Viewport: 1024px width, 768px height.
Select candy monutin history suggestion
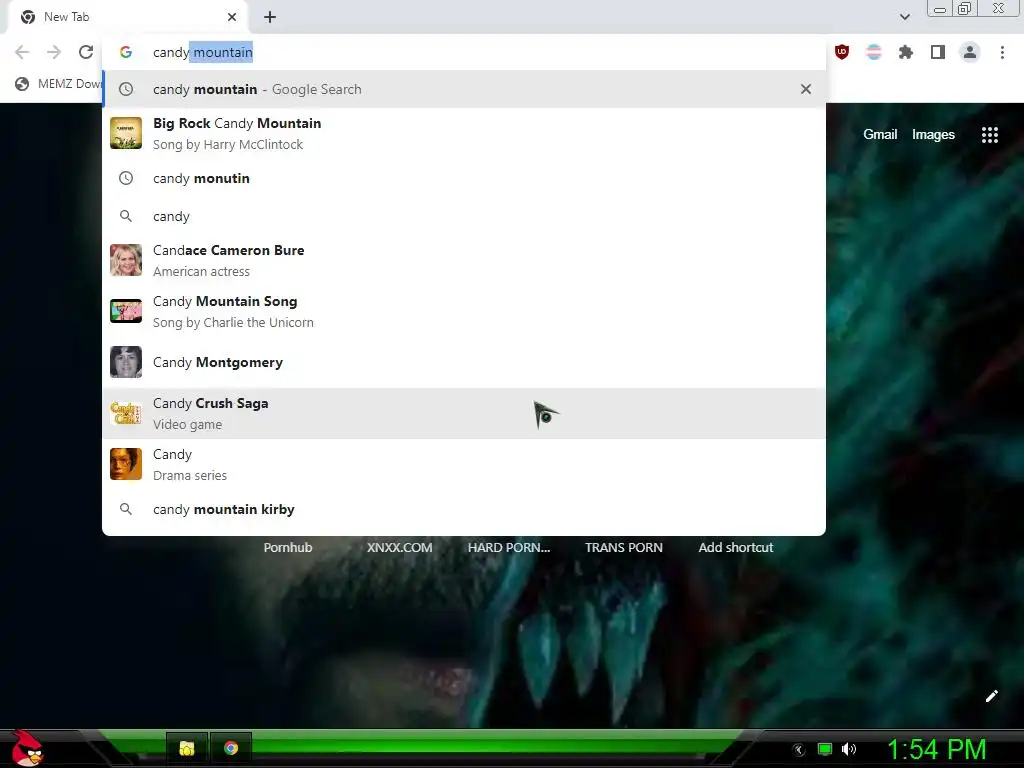(464, 178)
